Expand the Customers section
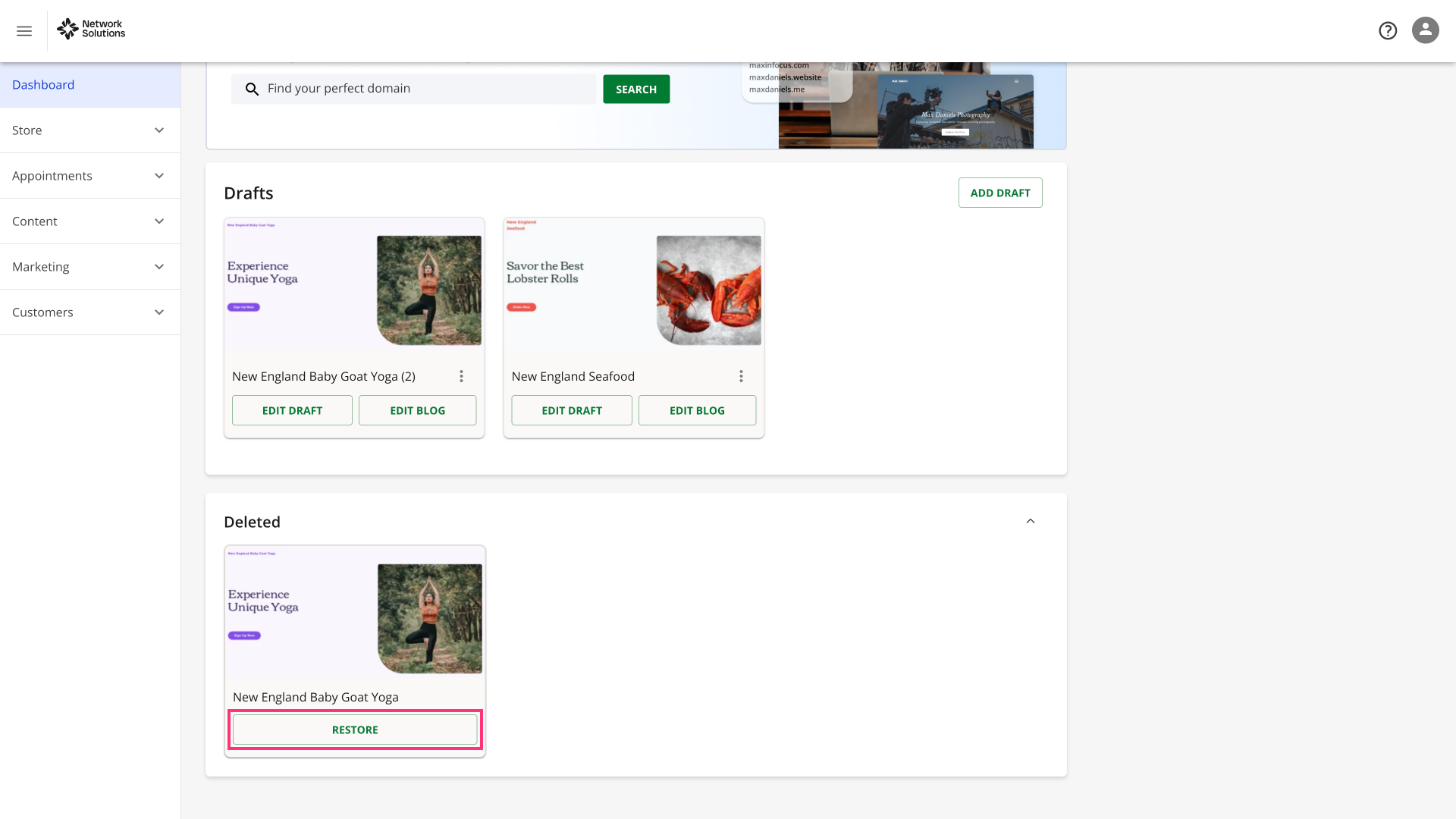 point(89,312)
